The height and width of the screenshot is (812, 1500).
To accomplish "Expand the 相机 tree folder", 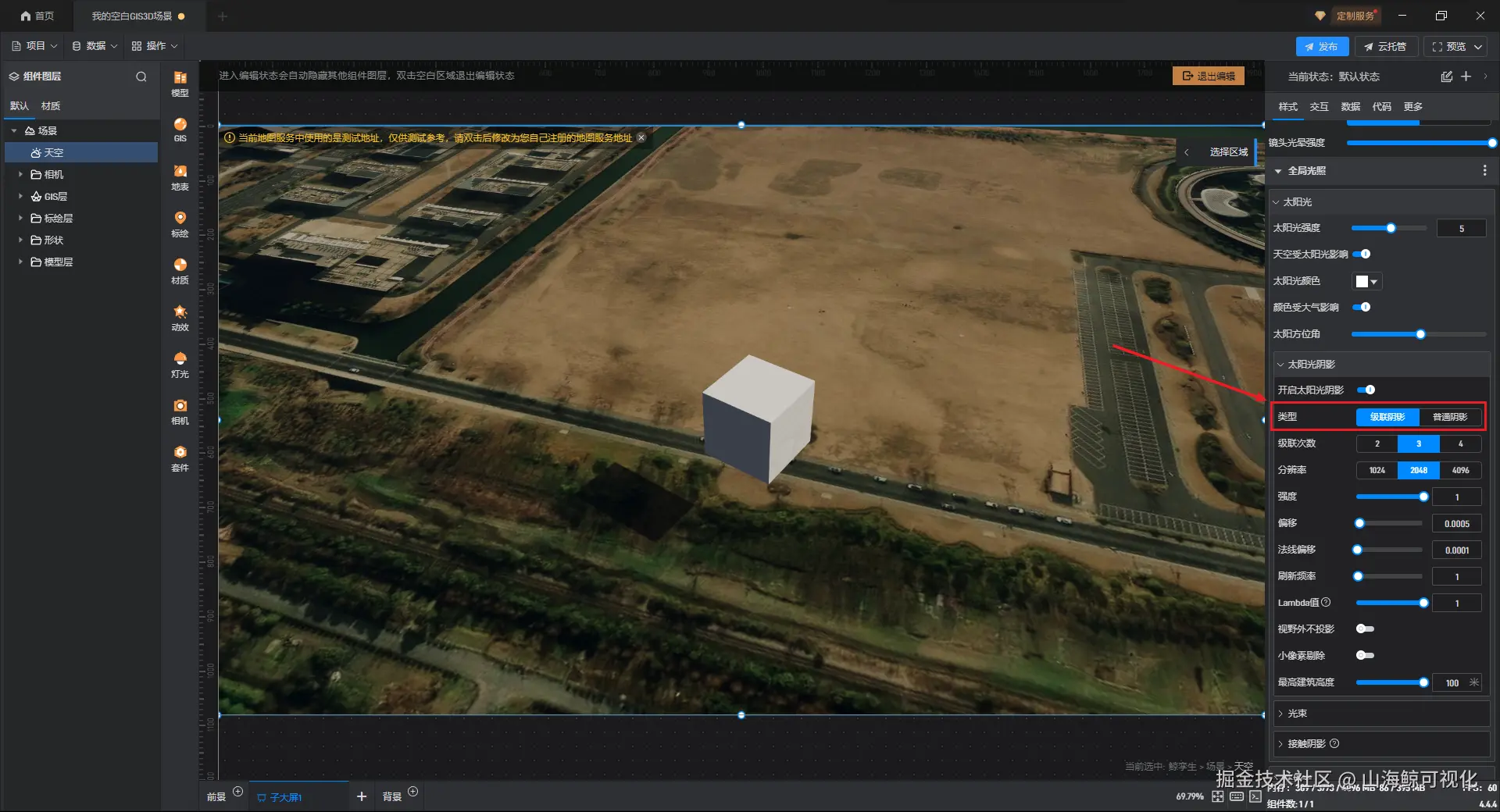I will click(x=20, y=174).
